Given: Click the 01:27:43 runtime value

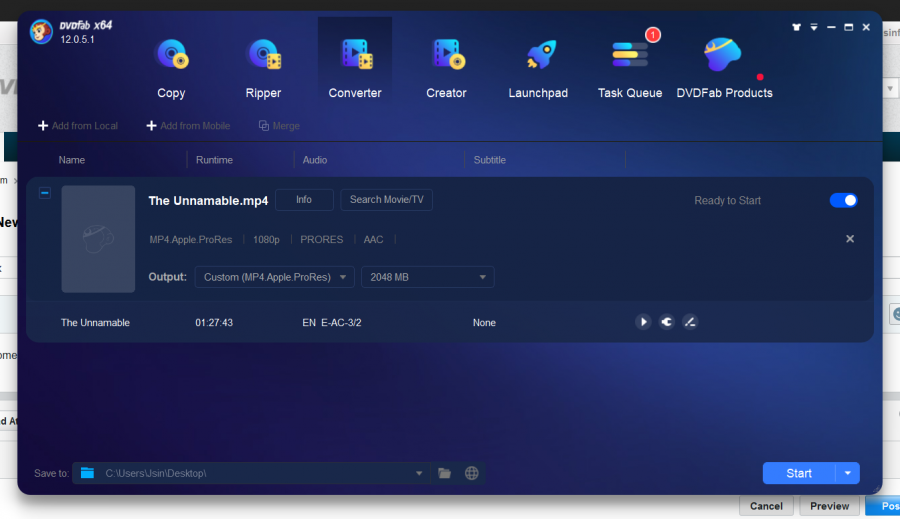Looking at the screenshot, I should [x=214, y=323].
